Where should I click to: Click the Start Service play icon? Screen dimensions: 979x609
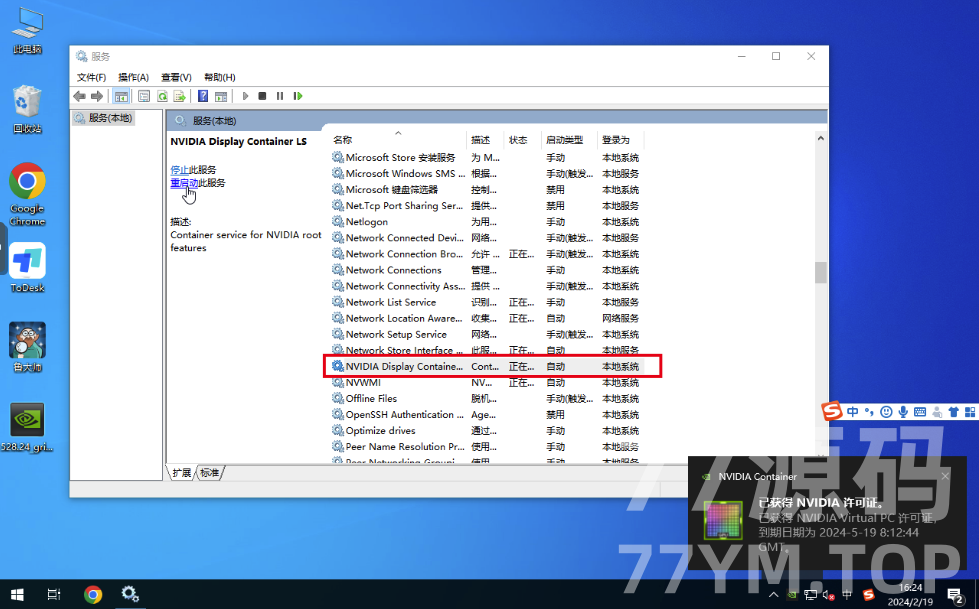tap(245, 96)
